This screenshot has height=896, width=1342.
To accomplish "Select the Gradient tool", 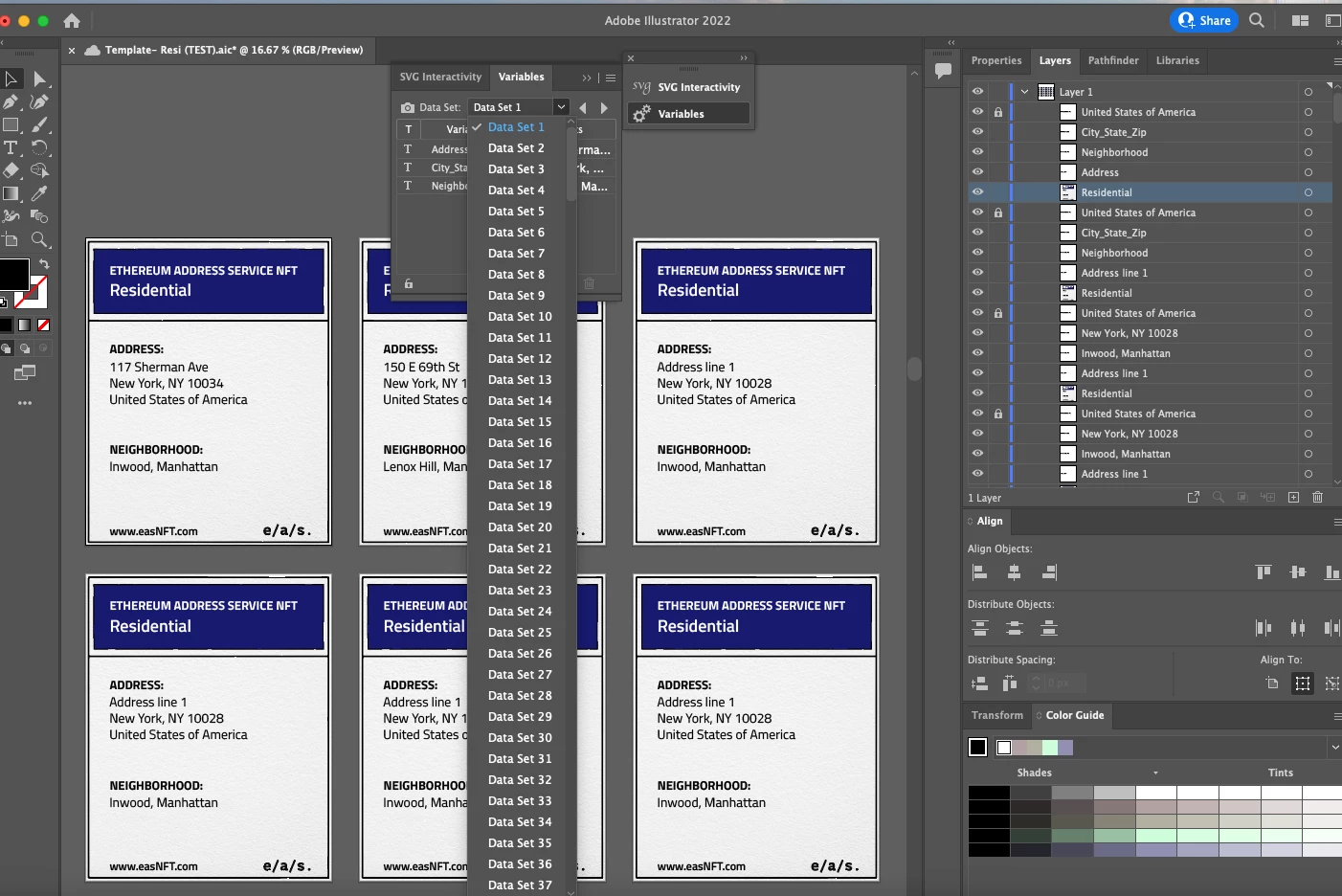I will 11,193.
